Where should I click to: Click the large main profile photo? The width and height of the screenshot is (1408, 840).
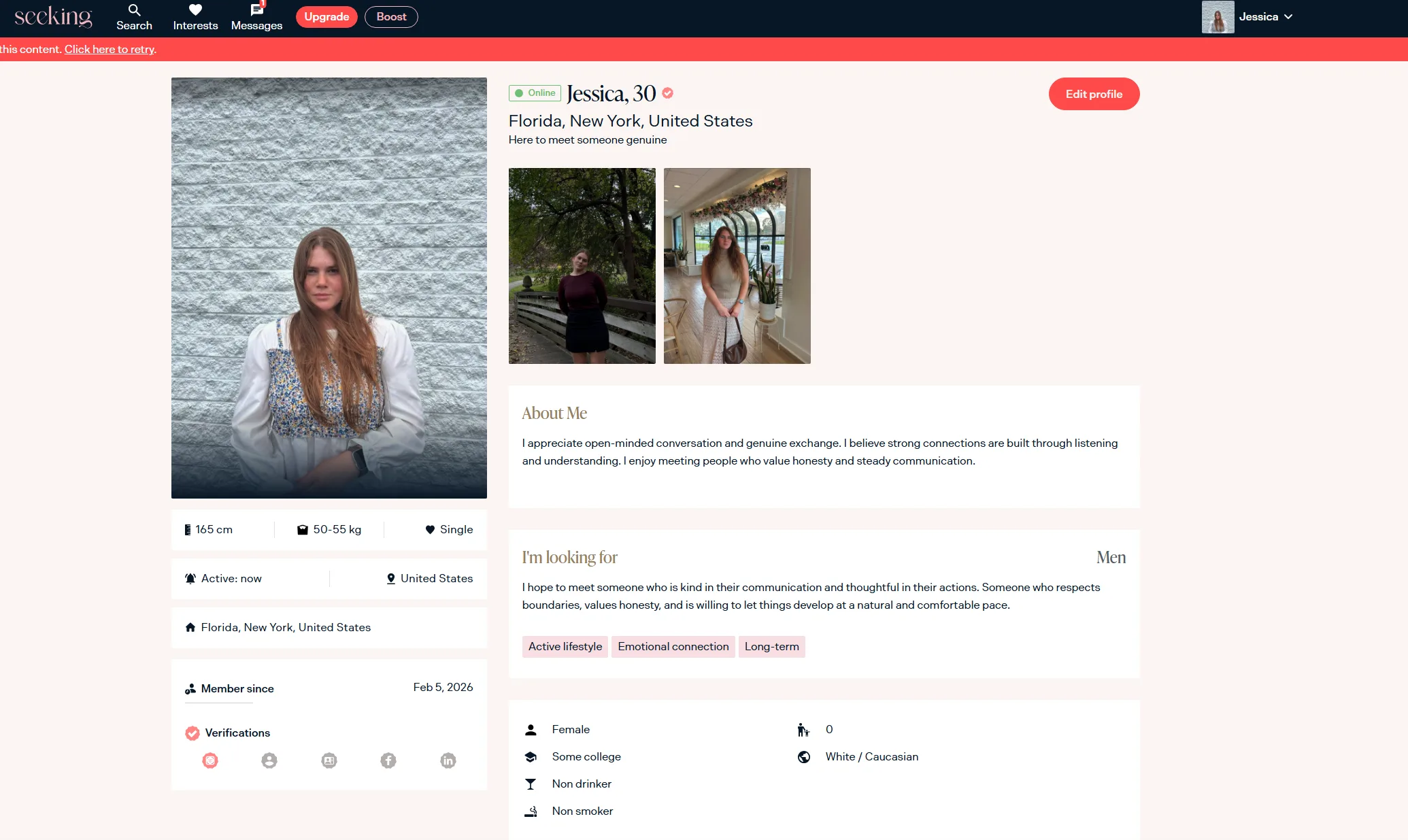coord(329,288)
